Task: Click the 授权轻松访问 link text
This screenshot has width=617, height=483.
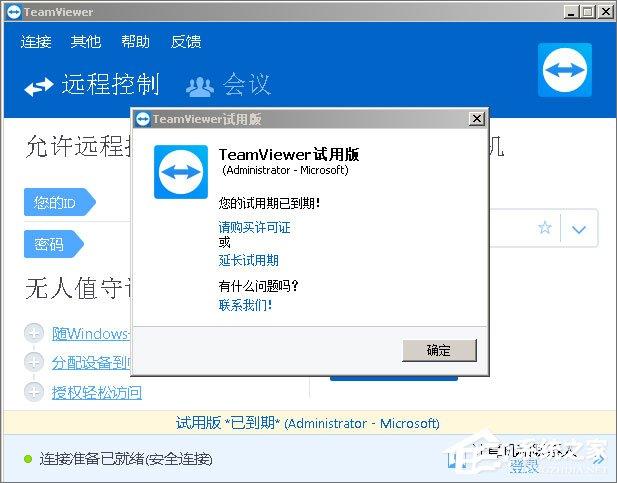Action: 97,392
